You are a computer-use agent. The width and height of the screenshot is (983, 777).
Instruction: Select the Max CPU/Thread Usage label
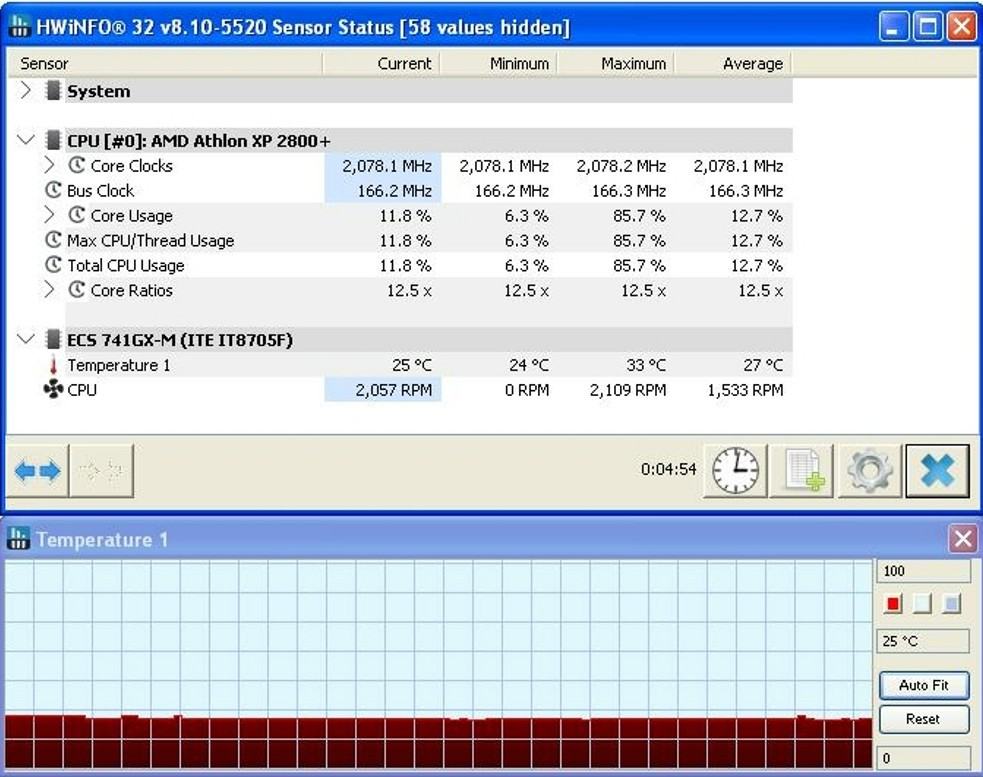(x=150, y=241)
